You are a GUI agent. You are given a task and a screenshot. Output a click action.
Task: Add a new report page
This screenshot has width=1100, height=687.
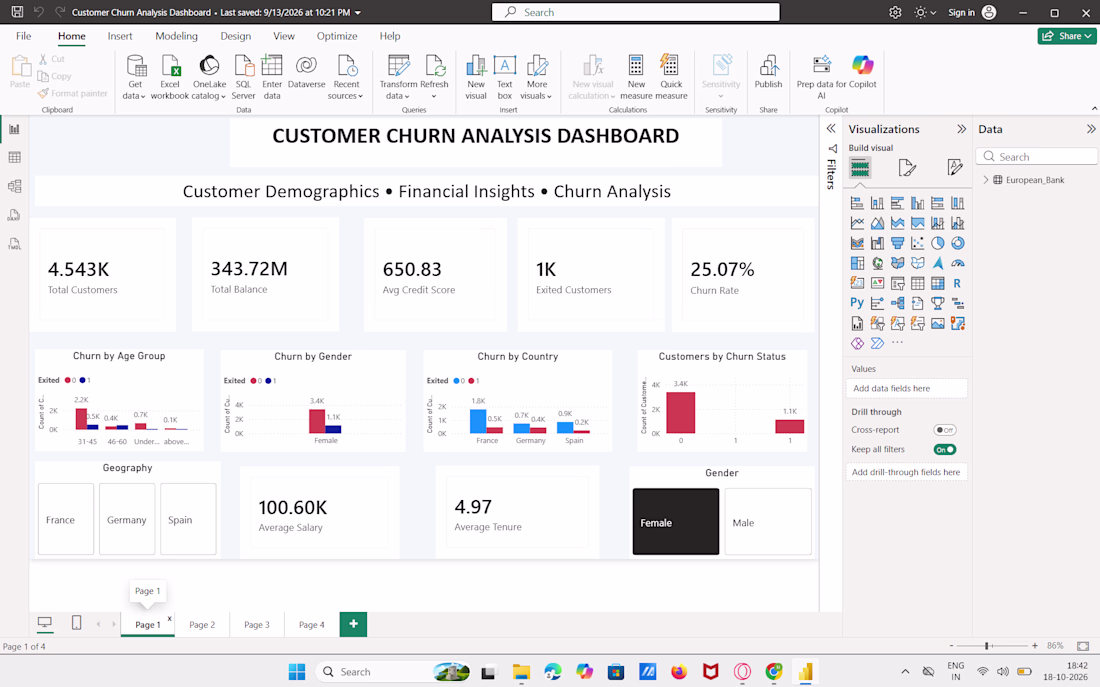pyautogui.click(x=354, y=624)
